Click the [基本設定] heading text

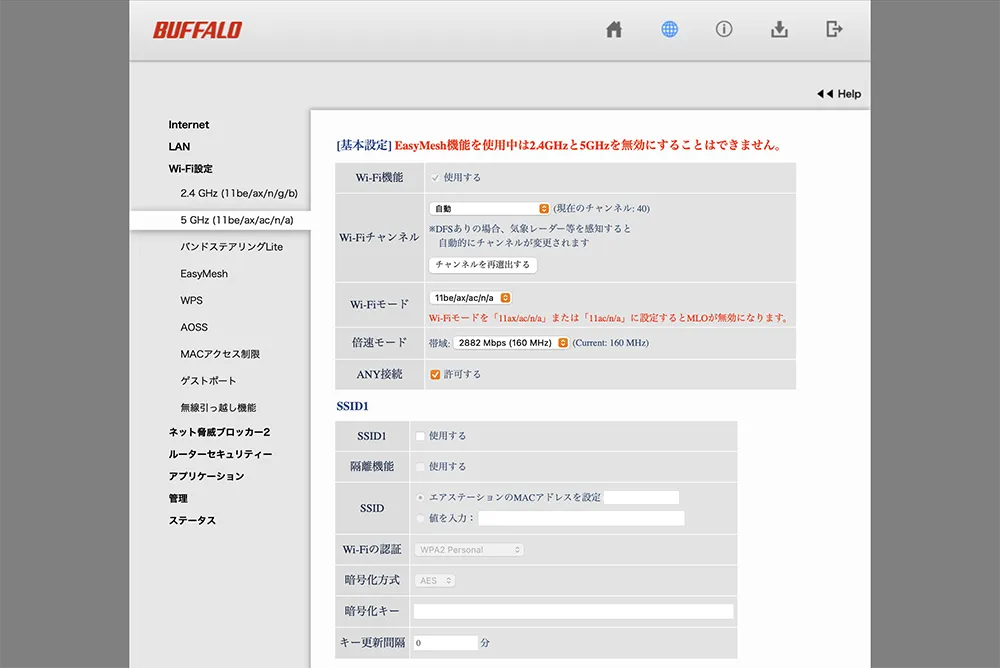click(x=364, y=145)
